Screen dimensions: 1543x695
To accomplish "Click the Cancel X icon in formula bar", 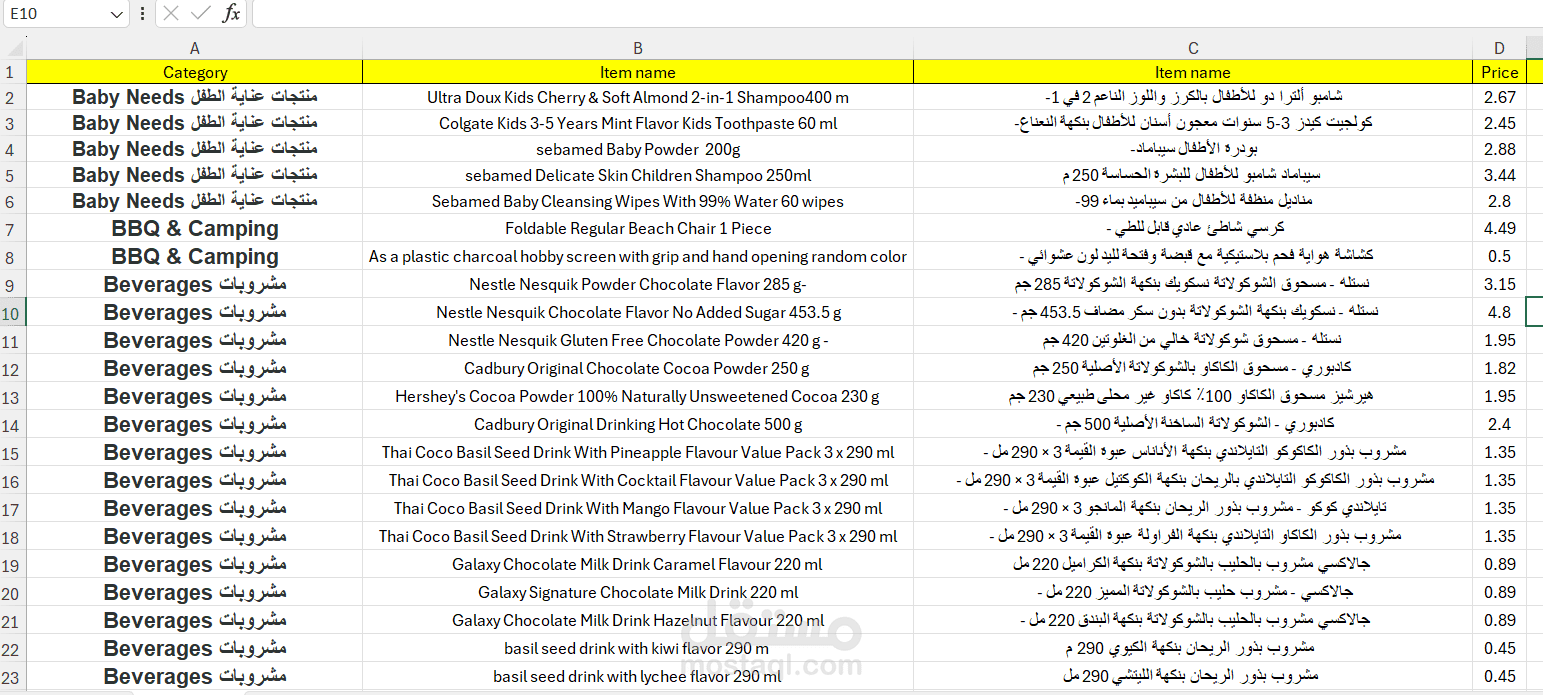I will [171, 13].
